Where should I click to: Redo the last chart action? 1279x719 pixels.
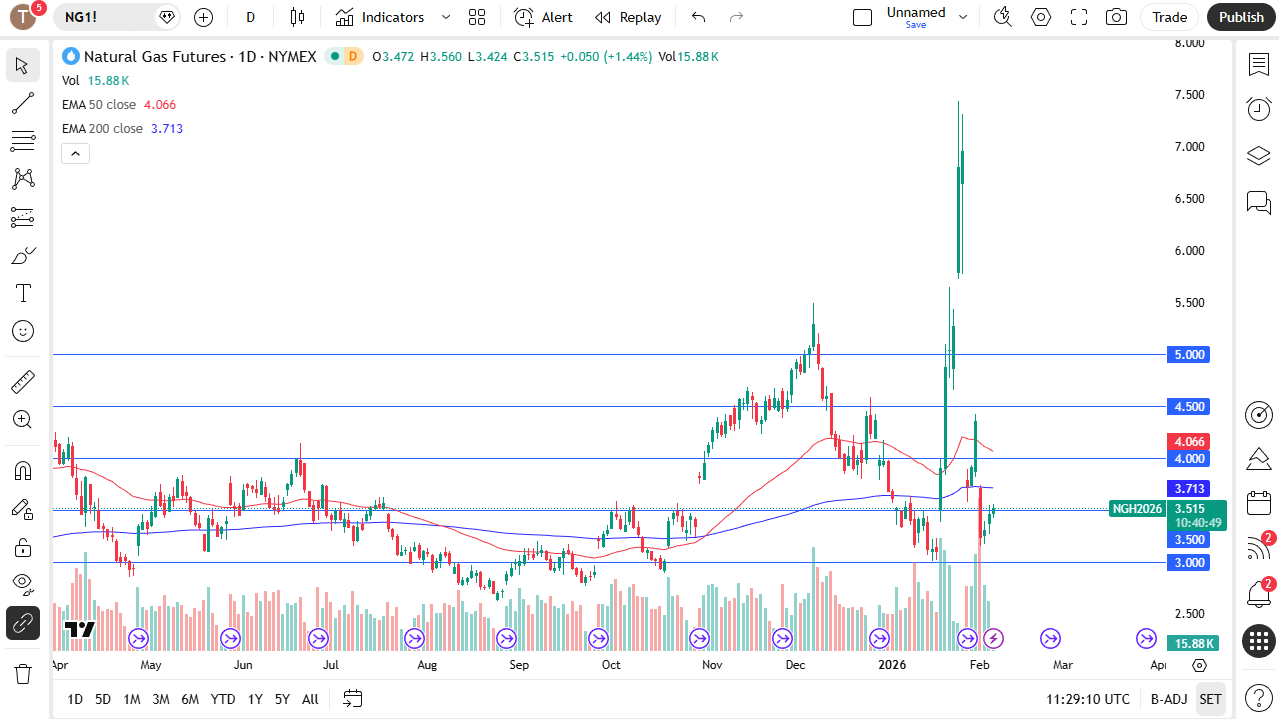tap(737, 17)
